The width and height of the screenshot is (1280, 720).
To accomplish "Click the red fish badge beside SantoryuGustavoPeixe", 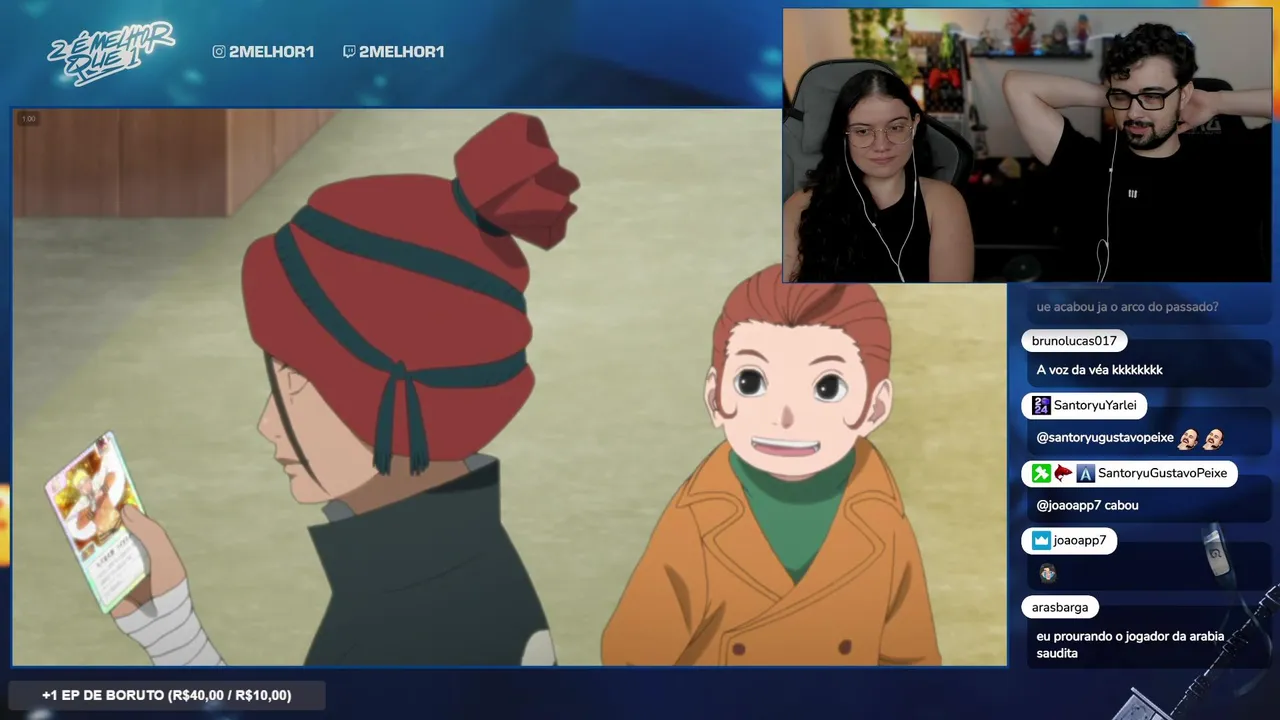I will click(1063, 474).
